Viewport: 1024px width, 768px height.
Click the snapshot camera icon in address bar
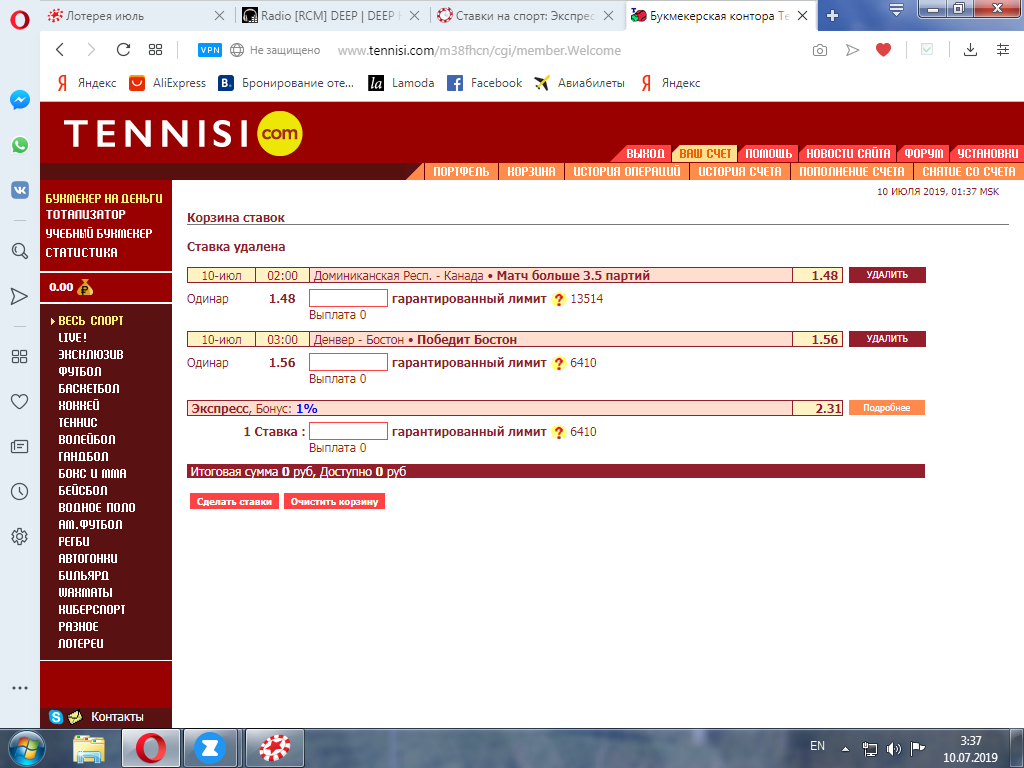pyautogui.click(x=820, y=50)
